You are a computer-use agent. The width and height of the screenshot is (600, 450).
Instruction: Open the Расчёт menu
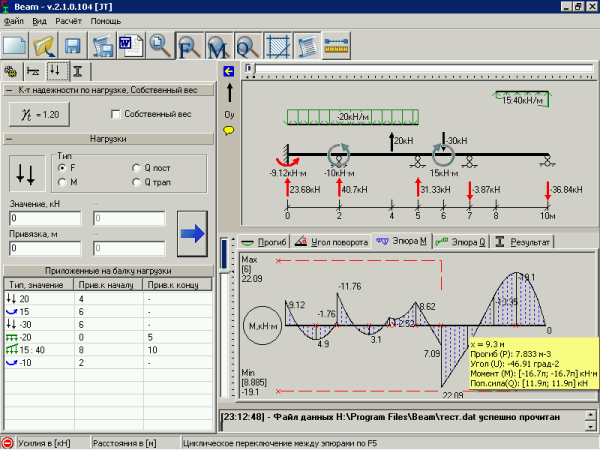(x=68, y=21)
